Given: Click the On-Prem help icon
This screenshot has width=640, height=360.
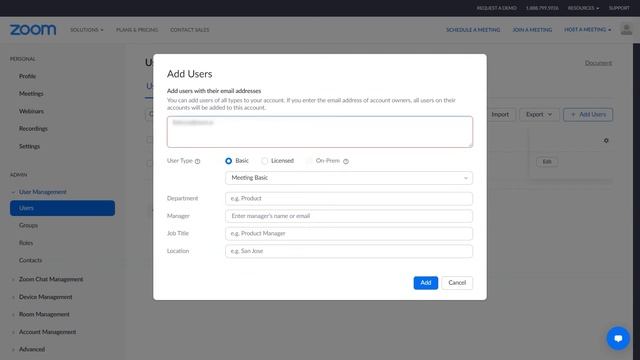Looking at the screenshot, I should point(346,161).
